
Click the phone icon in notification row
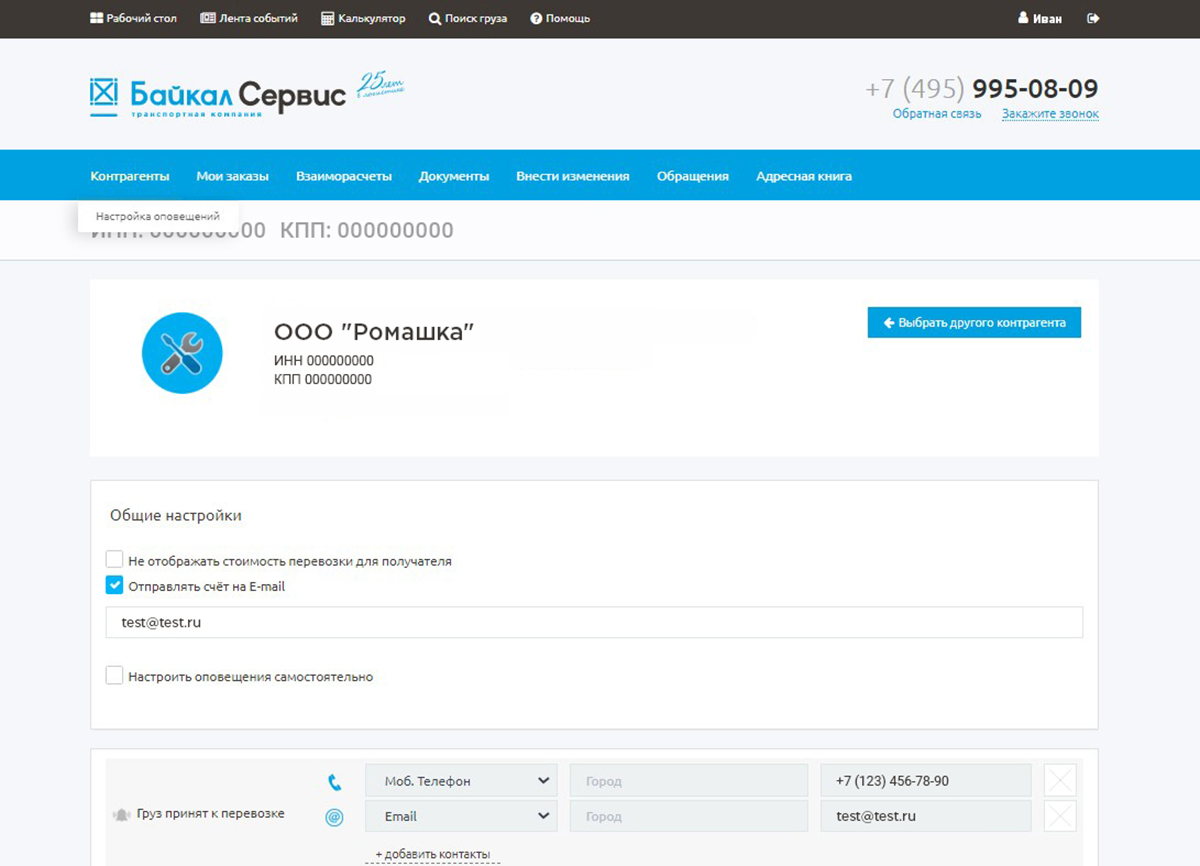tap(334, 782)
